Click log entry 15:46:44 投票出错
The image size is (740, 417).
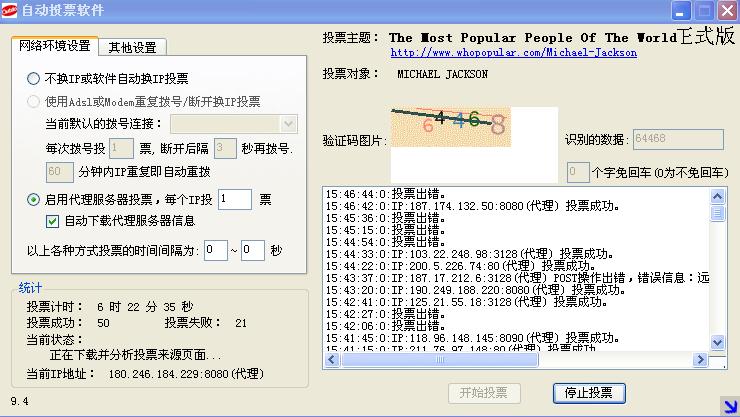[x=386, y=194]
